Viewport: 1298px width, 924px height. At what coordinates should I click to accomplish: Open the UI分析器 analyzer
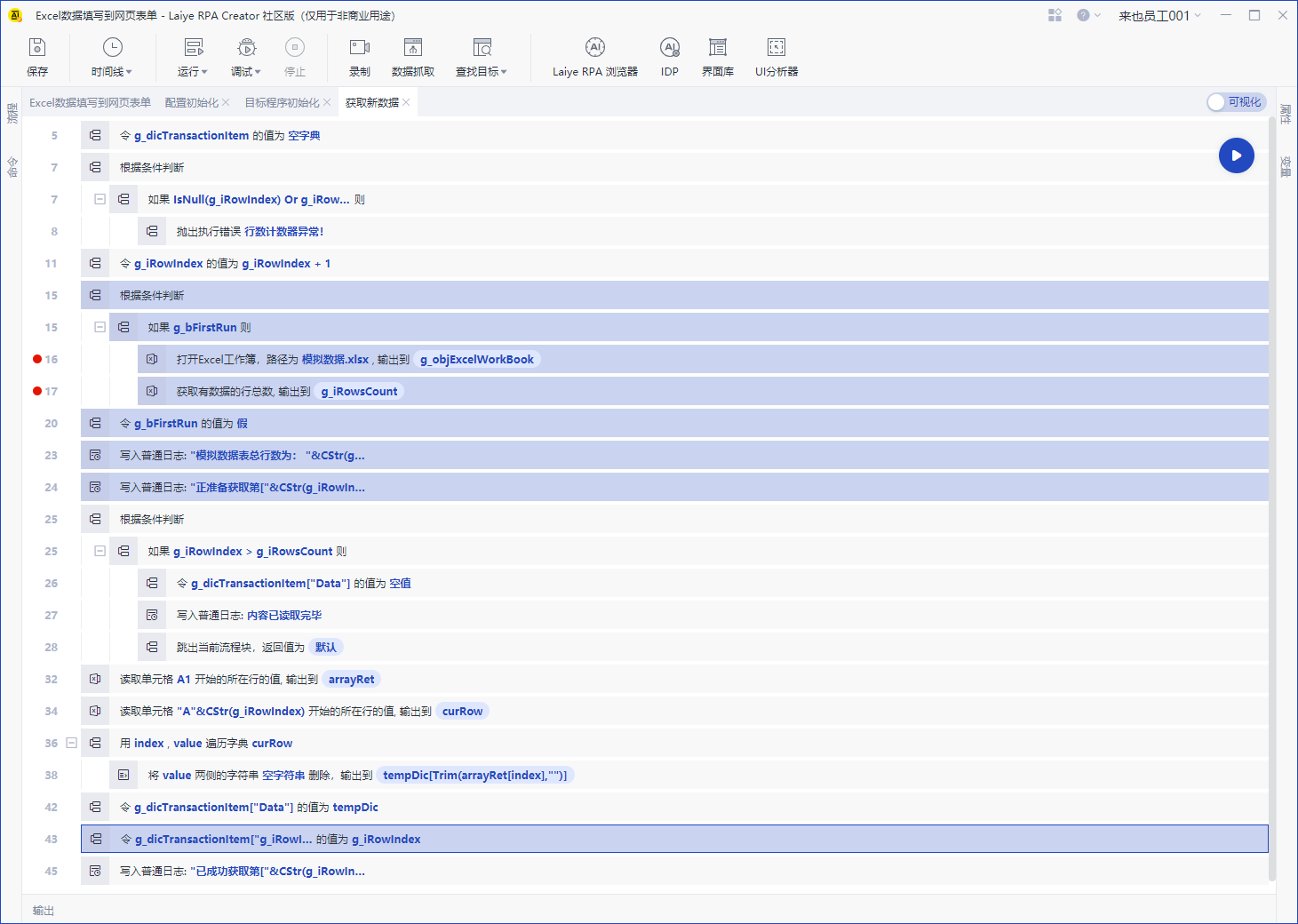(x=776, y=57)
